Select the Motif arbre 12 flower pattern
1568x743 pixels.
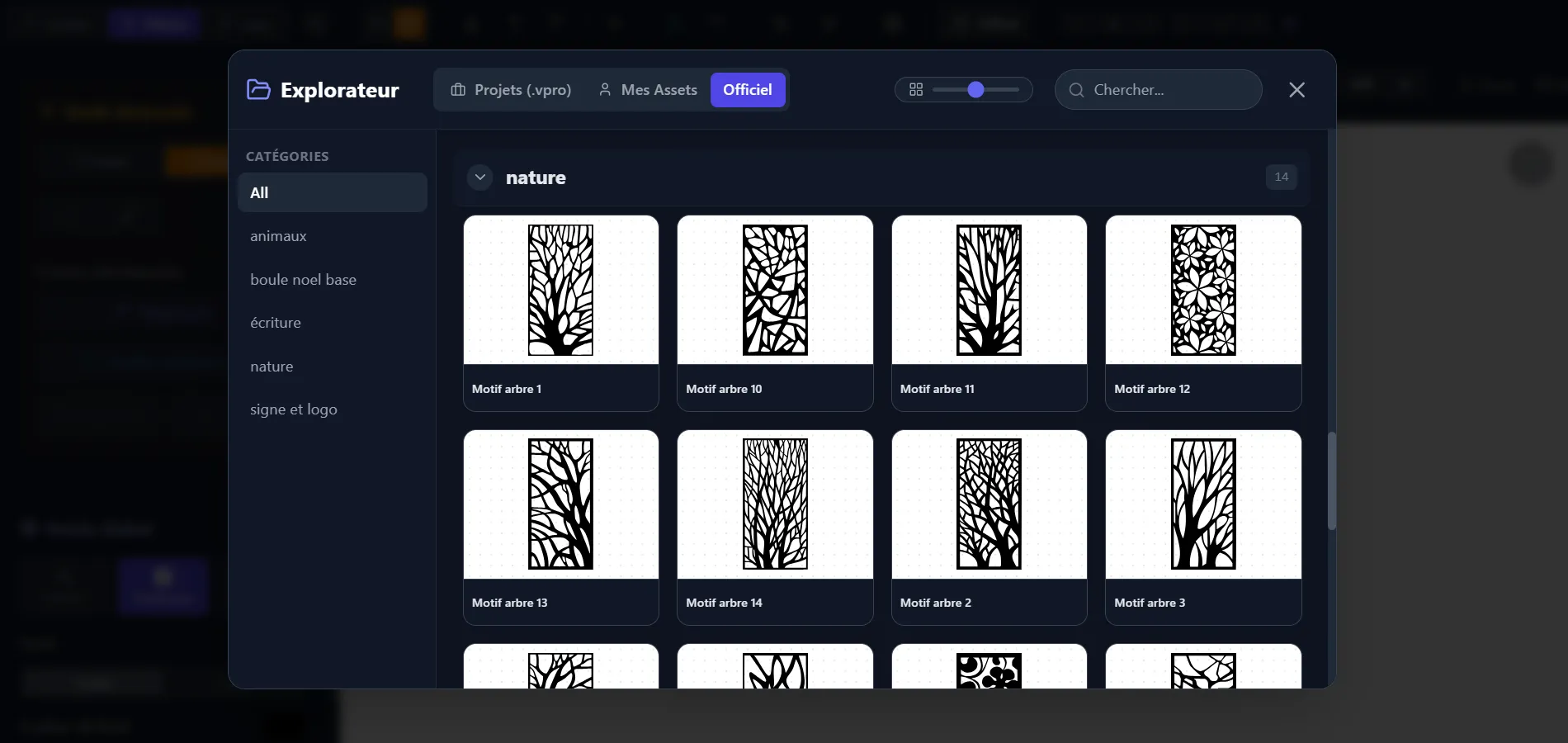tap(1202, 291)
